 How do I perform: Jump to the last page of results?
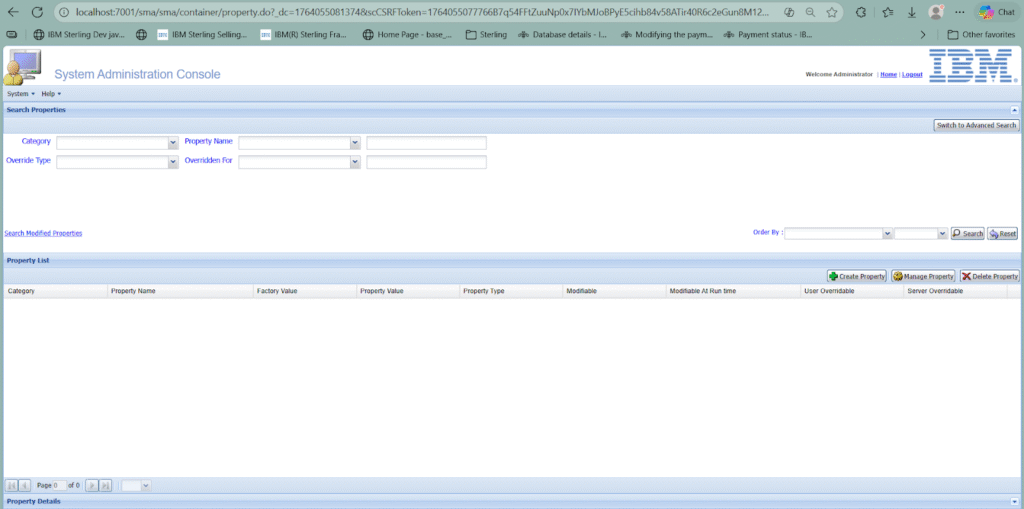[x=105, y=485]
